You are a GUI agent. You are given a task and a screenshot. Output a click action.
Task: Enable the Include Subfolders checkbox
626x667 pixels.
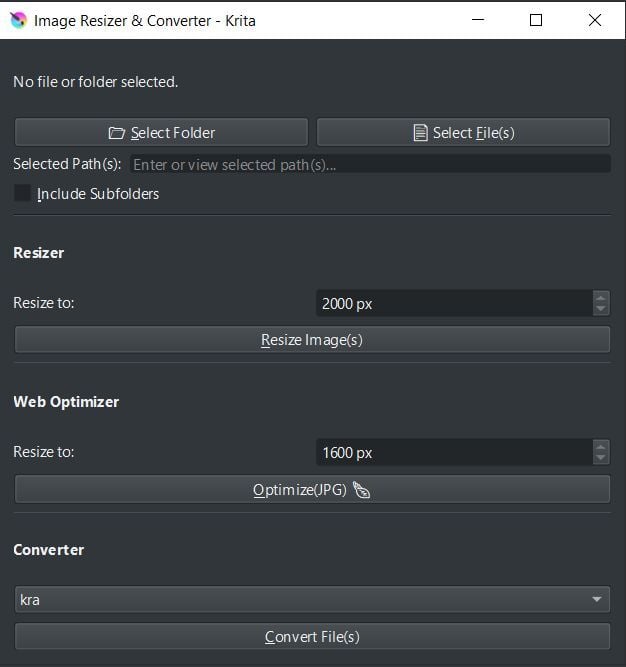pos(22,193)
